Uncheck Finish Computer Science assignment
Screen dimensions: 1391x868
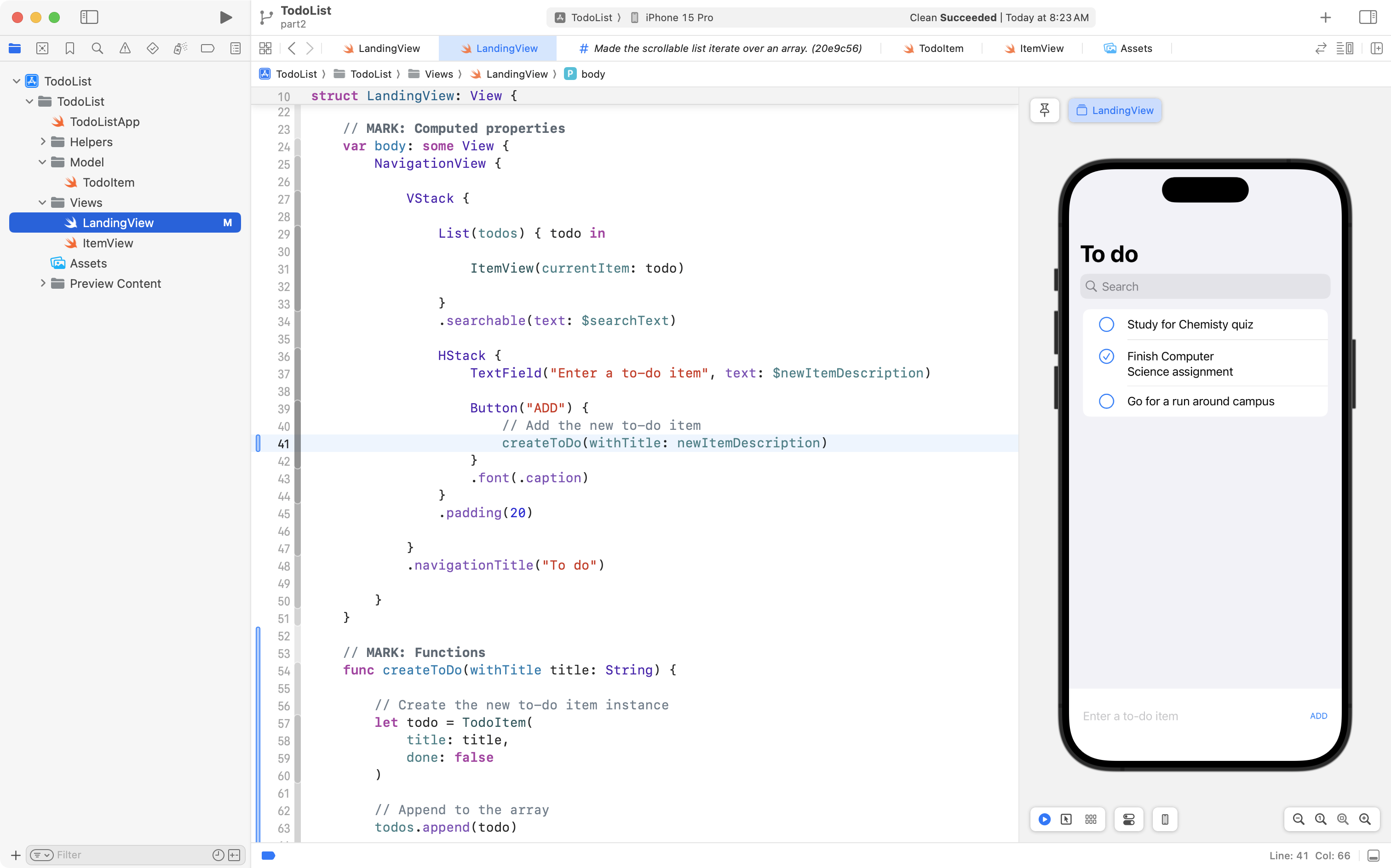[1106, 356]
